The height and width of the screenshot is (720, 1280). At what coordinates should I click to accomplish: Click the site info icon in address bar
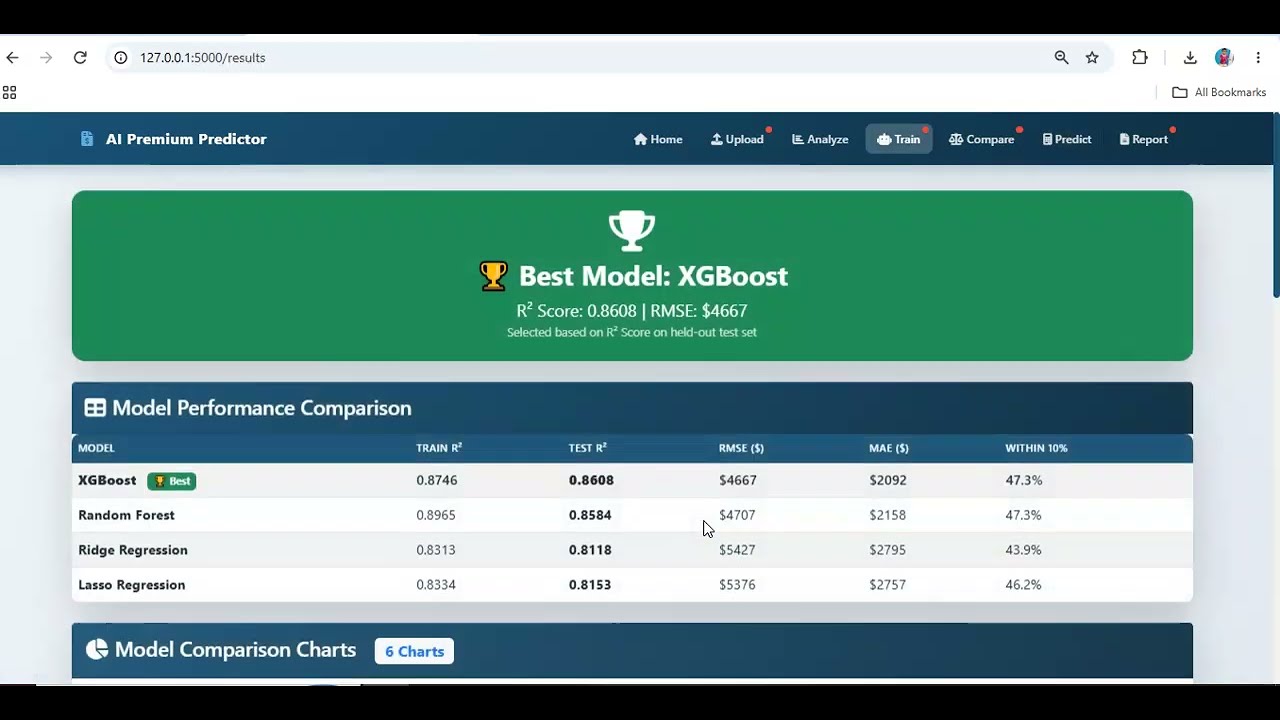pos(121,58)
